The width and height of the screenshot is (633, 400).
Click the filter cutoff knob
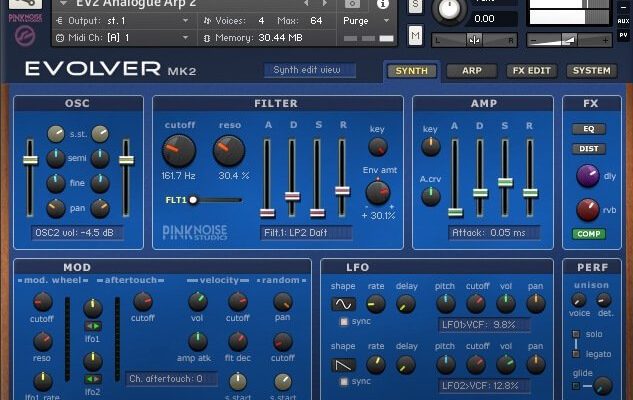[x=179, y=151]
